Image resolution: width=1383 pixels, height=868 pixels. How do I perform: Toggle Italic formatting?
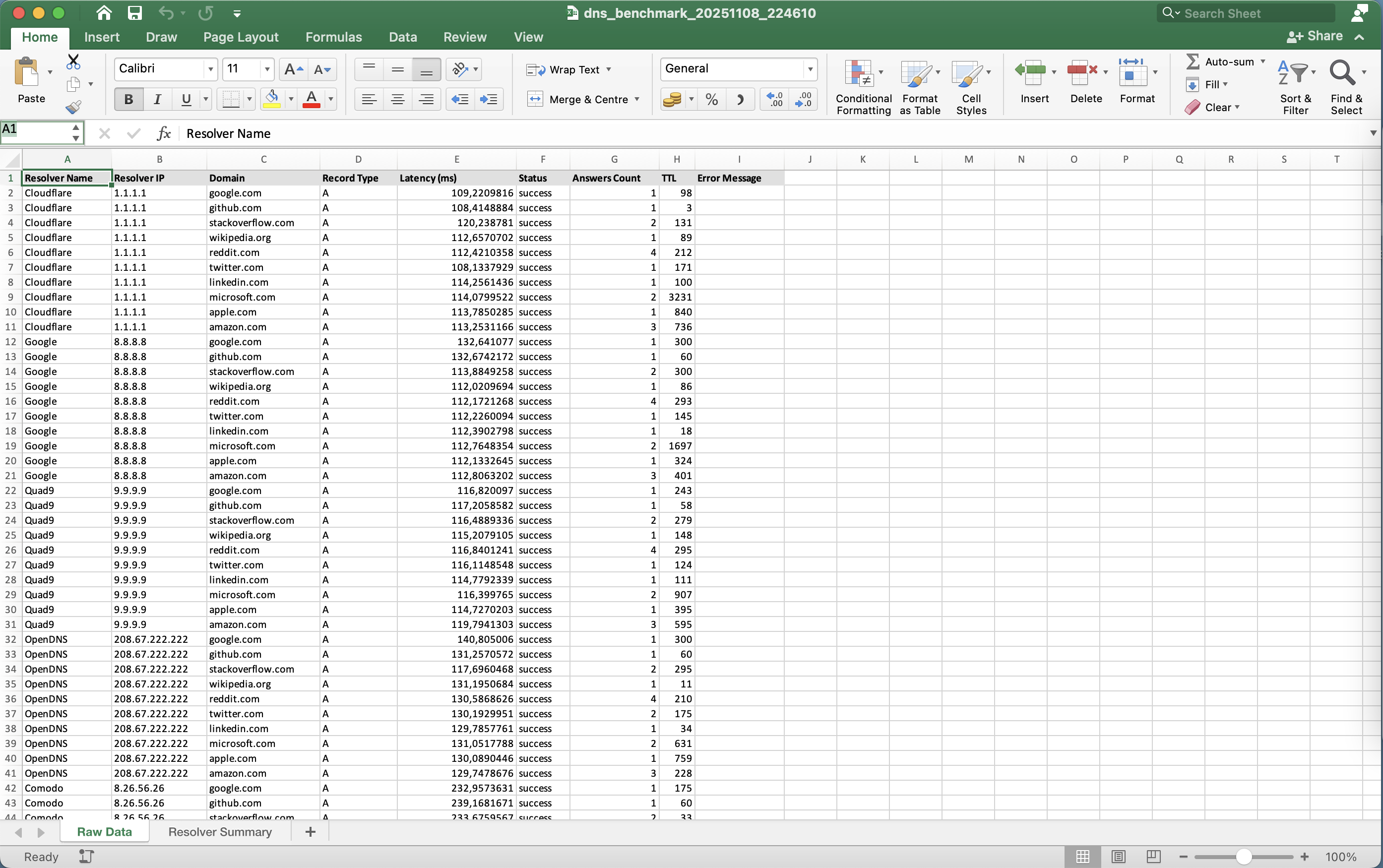pyautogui.click(x=157, y=99)
